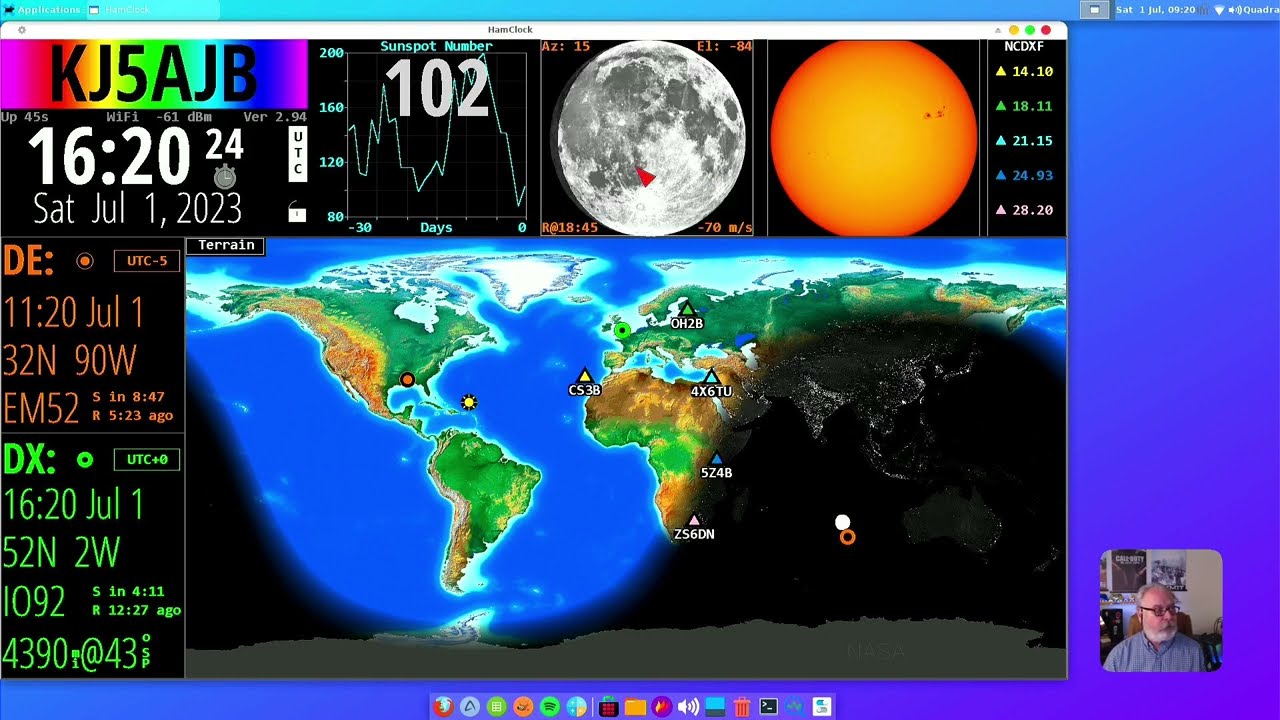Click the DE coordinates 32N 90W
Image resolution: width=1280 pixels, height=720 pixels.
pyautogui.click(x=70, y=360)
